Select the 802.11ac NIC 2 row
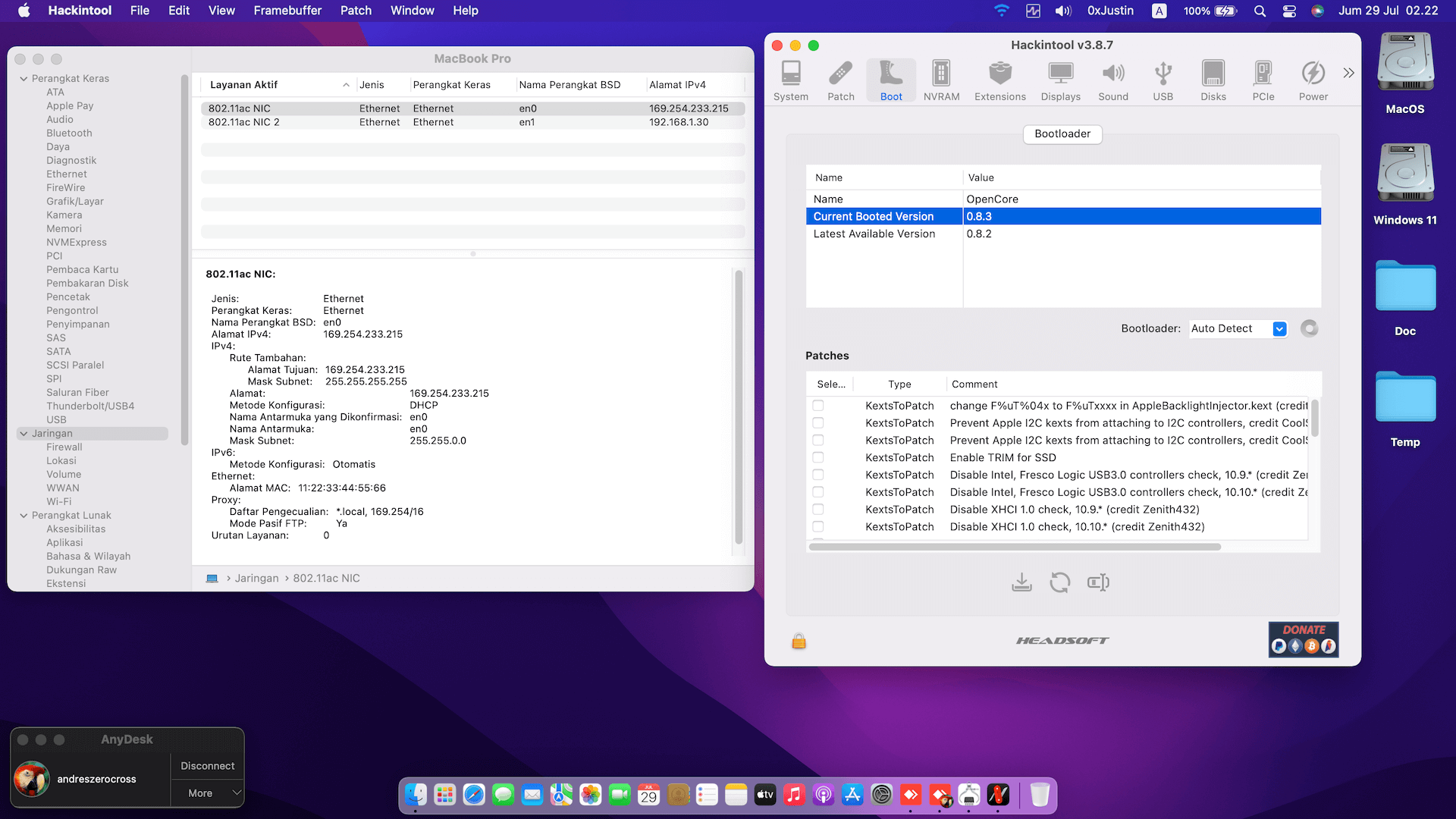The height and width of the screenshot is (819, 1456). click(472, 122)
